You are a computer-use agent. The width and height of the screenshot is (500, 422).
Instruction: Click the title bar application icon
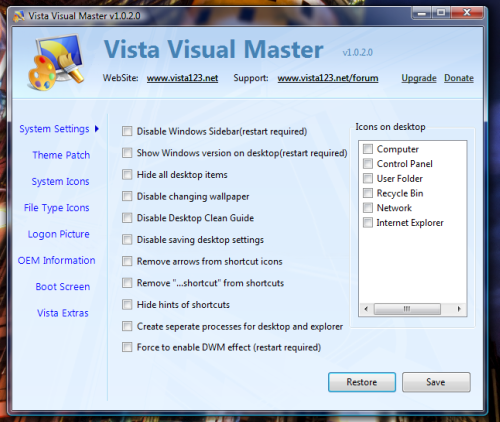(19, 16)
